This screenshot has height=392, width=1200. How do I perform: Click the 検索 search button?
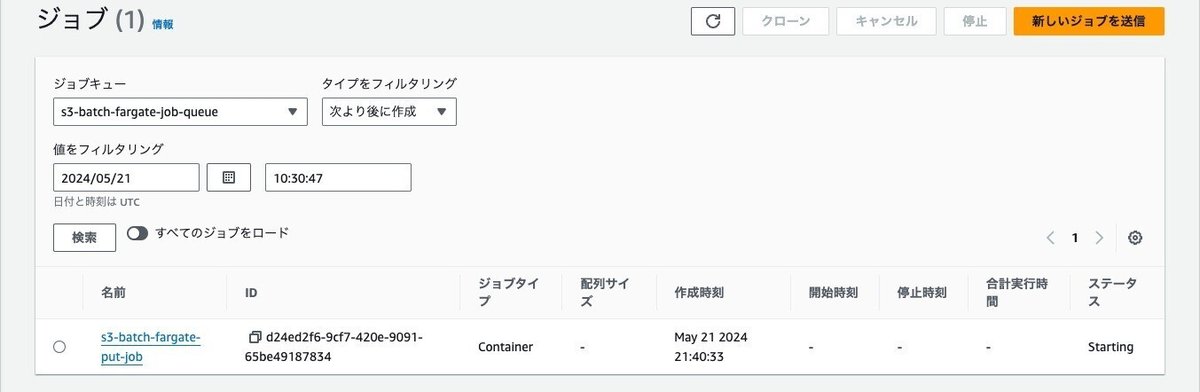click(85, 238)
